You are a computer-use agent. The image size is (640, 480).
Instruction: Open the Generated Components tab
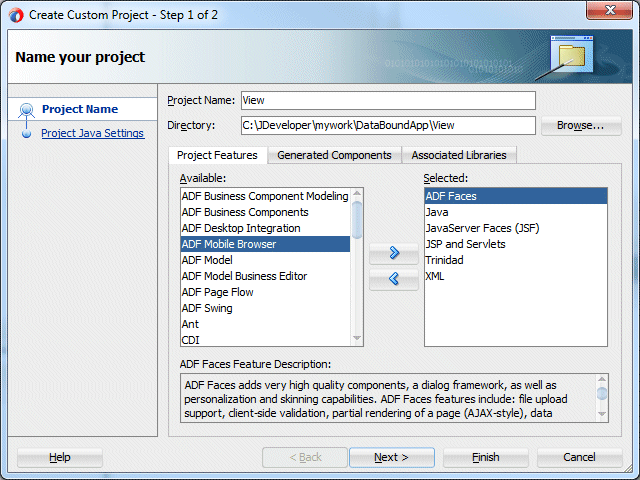point(334,156)
